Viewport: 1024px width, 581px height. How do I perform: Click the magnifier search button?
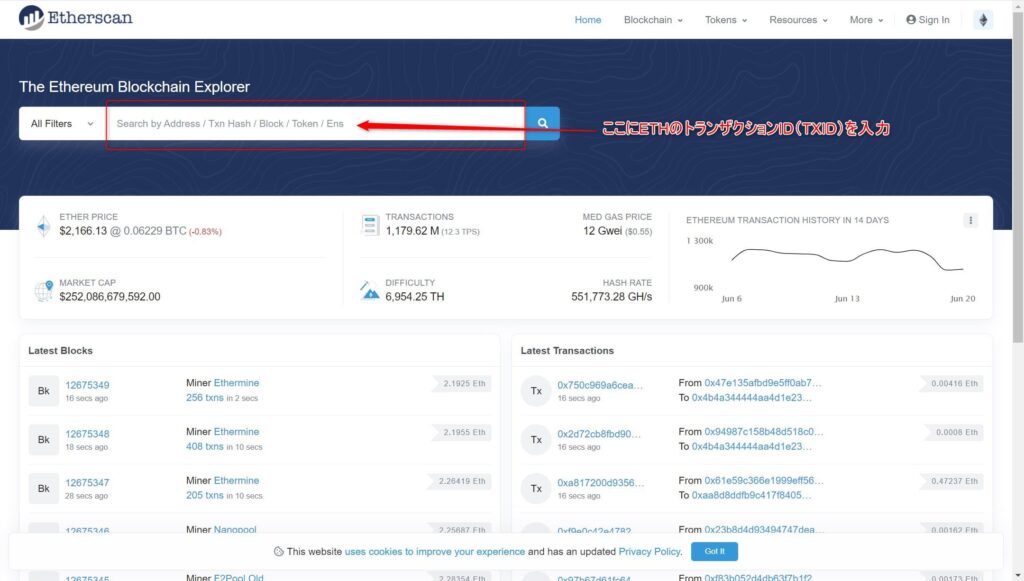[x=543, y=123]
